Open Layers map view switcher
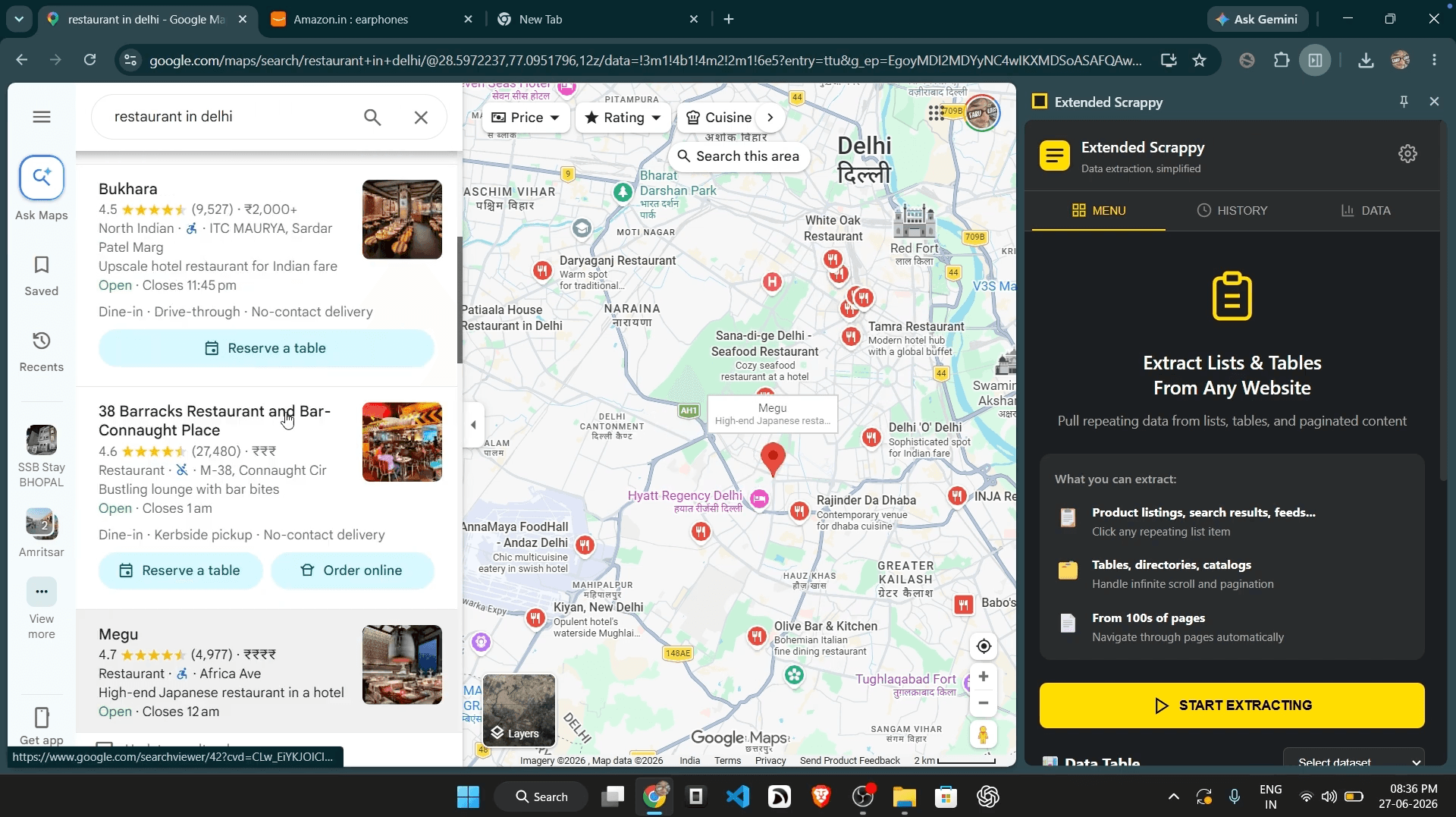 pyautogui.click(x=519, y=710)
